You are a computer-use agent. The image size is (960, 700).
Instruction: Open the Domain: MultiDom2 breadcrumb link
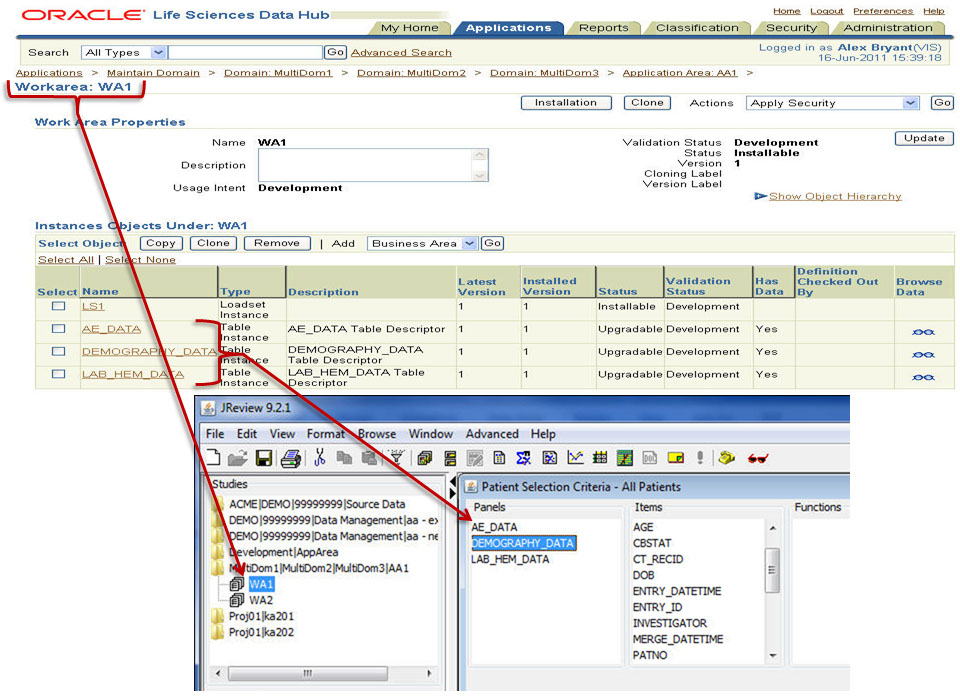click(411, 73)
